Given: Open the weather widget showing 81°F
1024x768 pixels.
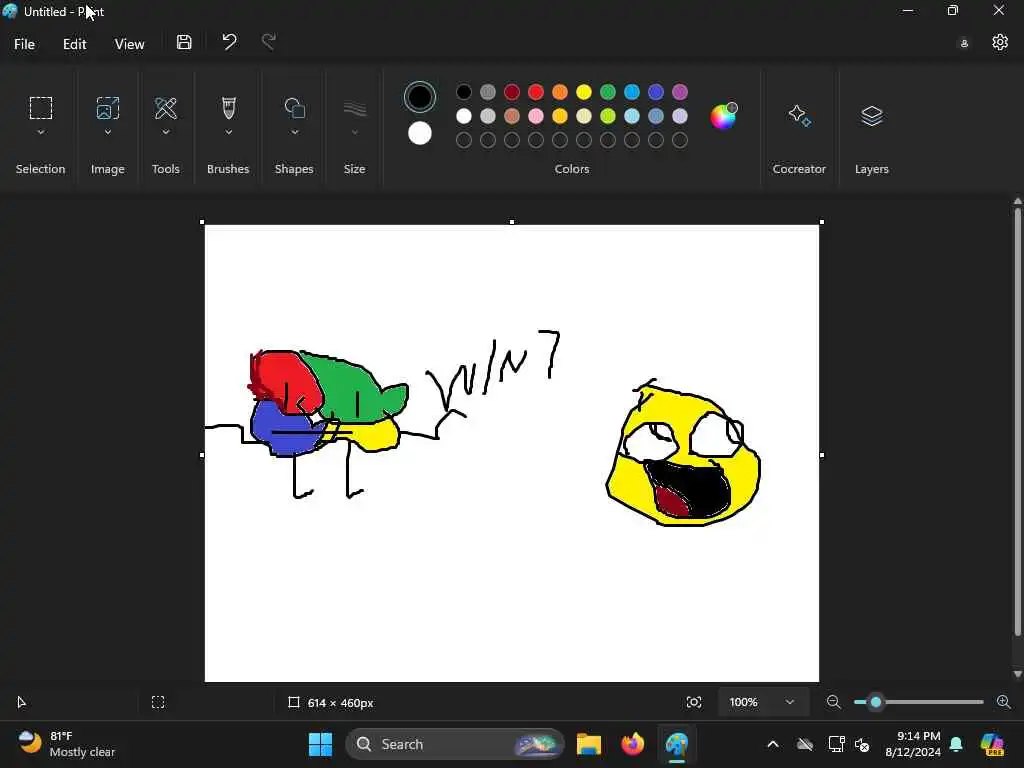Looking at the screenshot, I should click(x=66, y=744).
